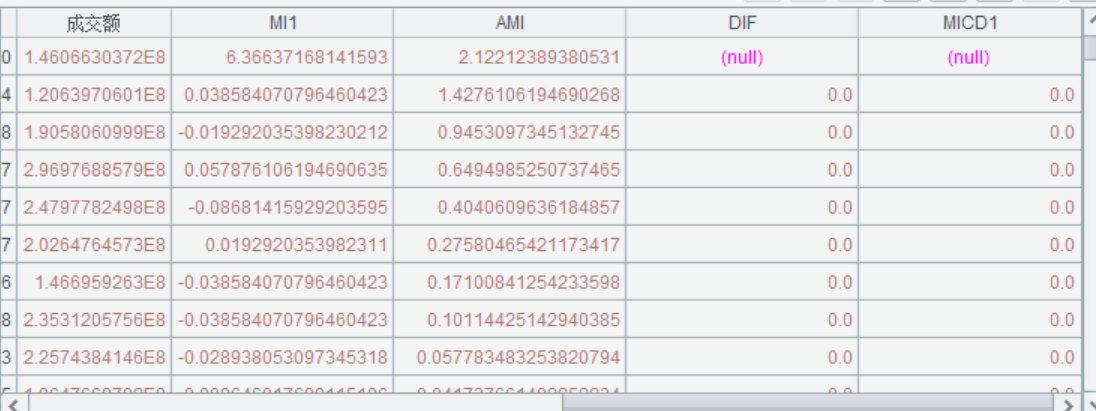
Task: Click AMI value 0.9453097345132745
Action: pyautogui.click(x=510, y=133)
